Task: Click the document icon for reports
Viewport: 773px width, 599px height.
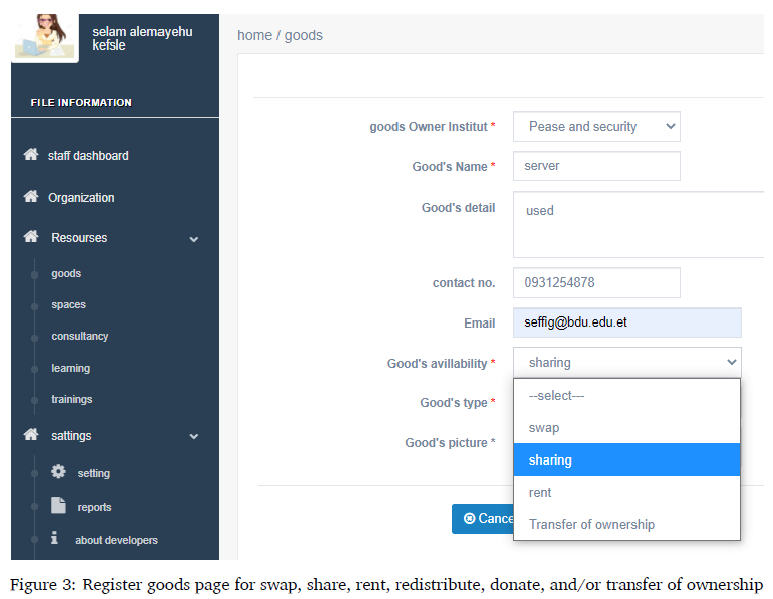Action: coord(58,506)
